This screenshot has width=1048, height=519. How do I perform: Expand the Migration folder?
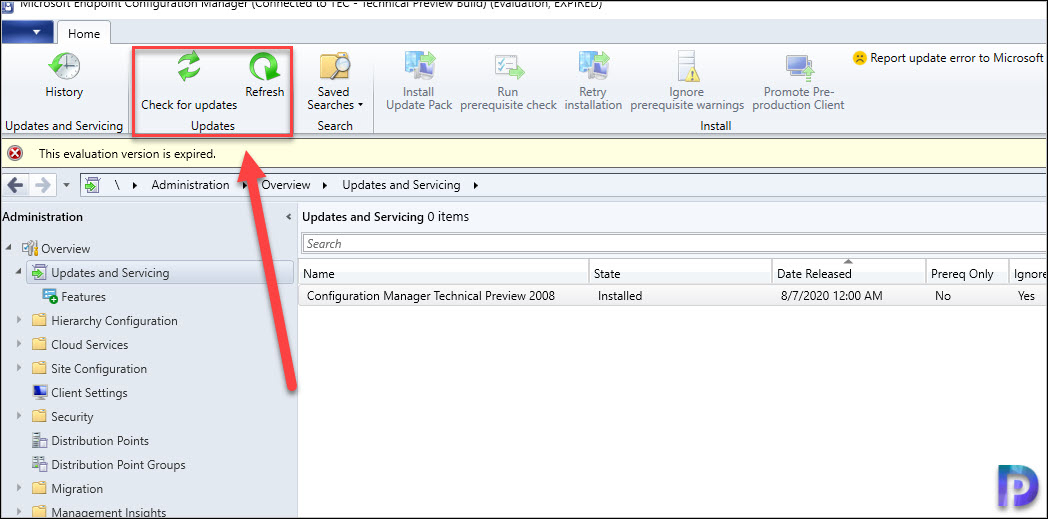click(x=19, y=489)
